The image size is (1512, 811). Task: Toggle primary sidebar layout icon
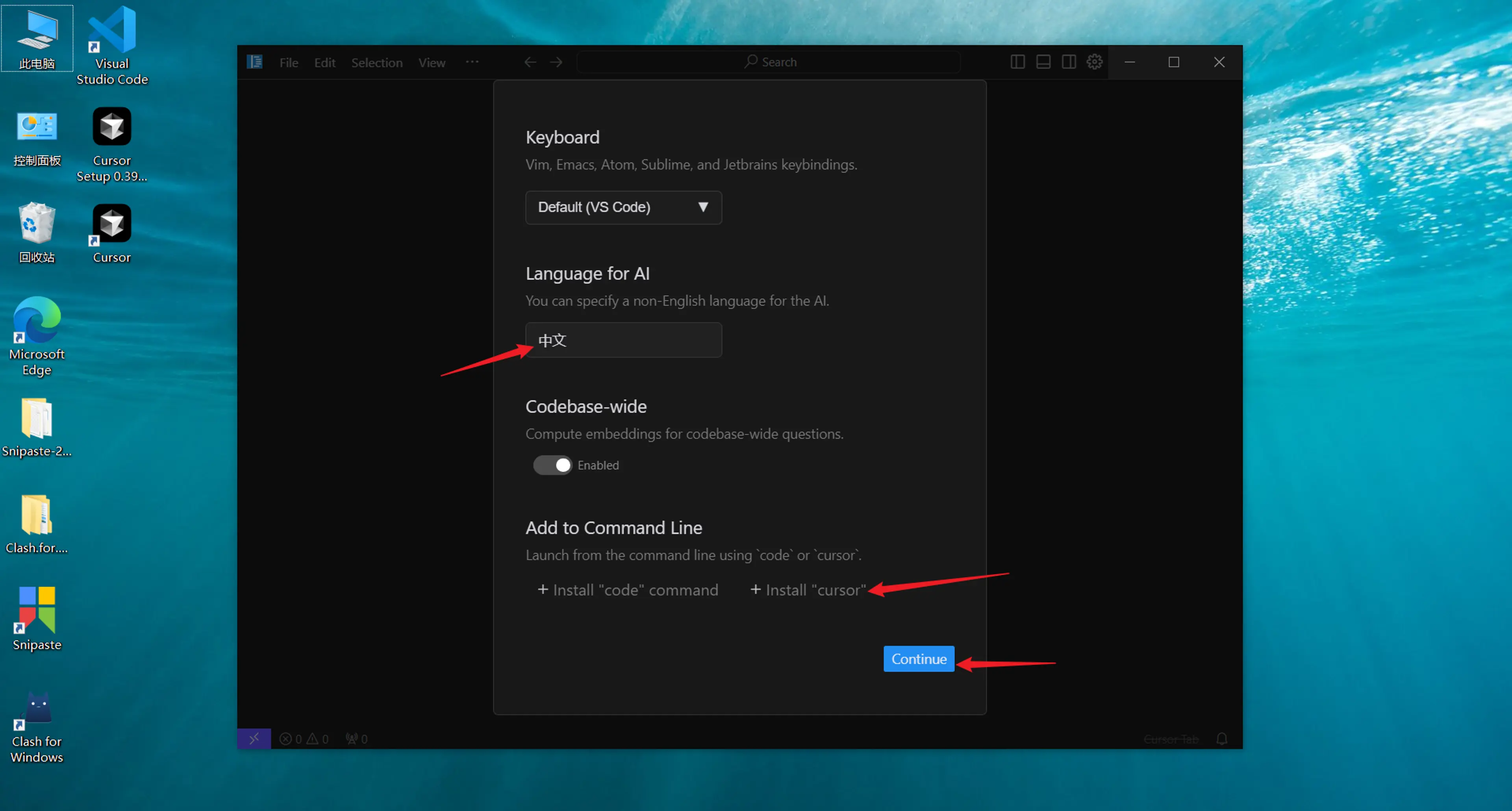point(1017,62)
